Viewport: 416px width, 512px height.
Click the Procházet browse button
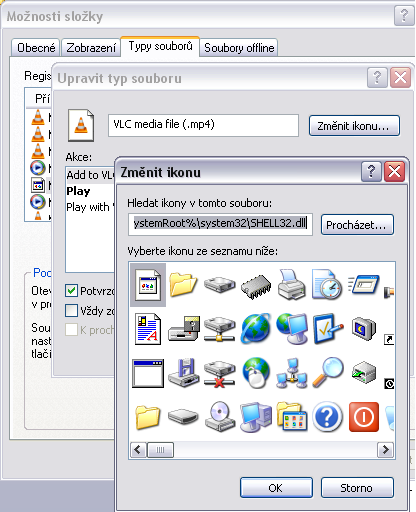(357, 225)
